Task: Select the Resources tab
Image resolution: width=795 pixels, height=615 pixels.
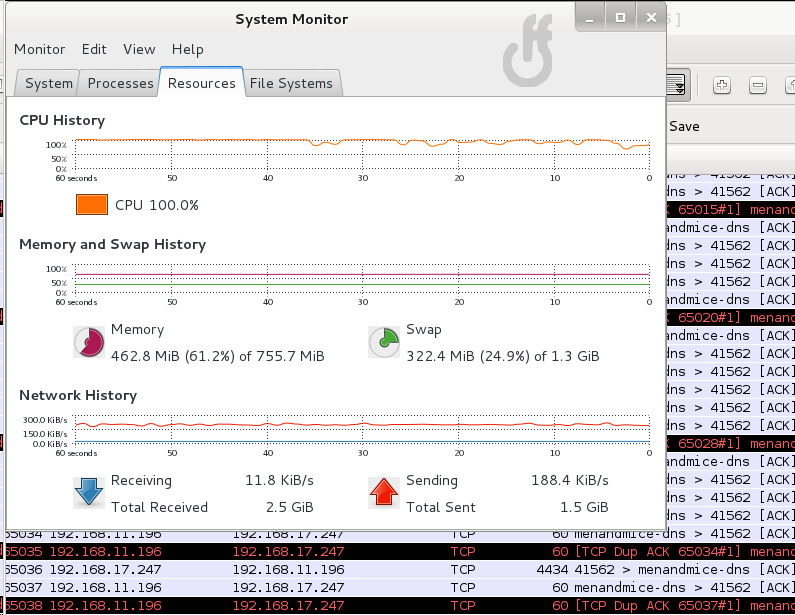Action: pos(202,83)
